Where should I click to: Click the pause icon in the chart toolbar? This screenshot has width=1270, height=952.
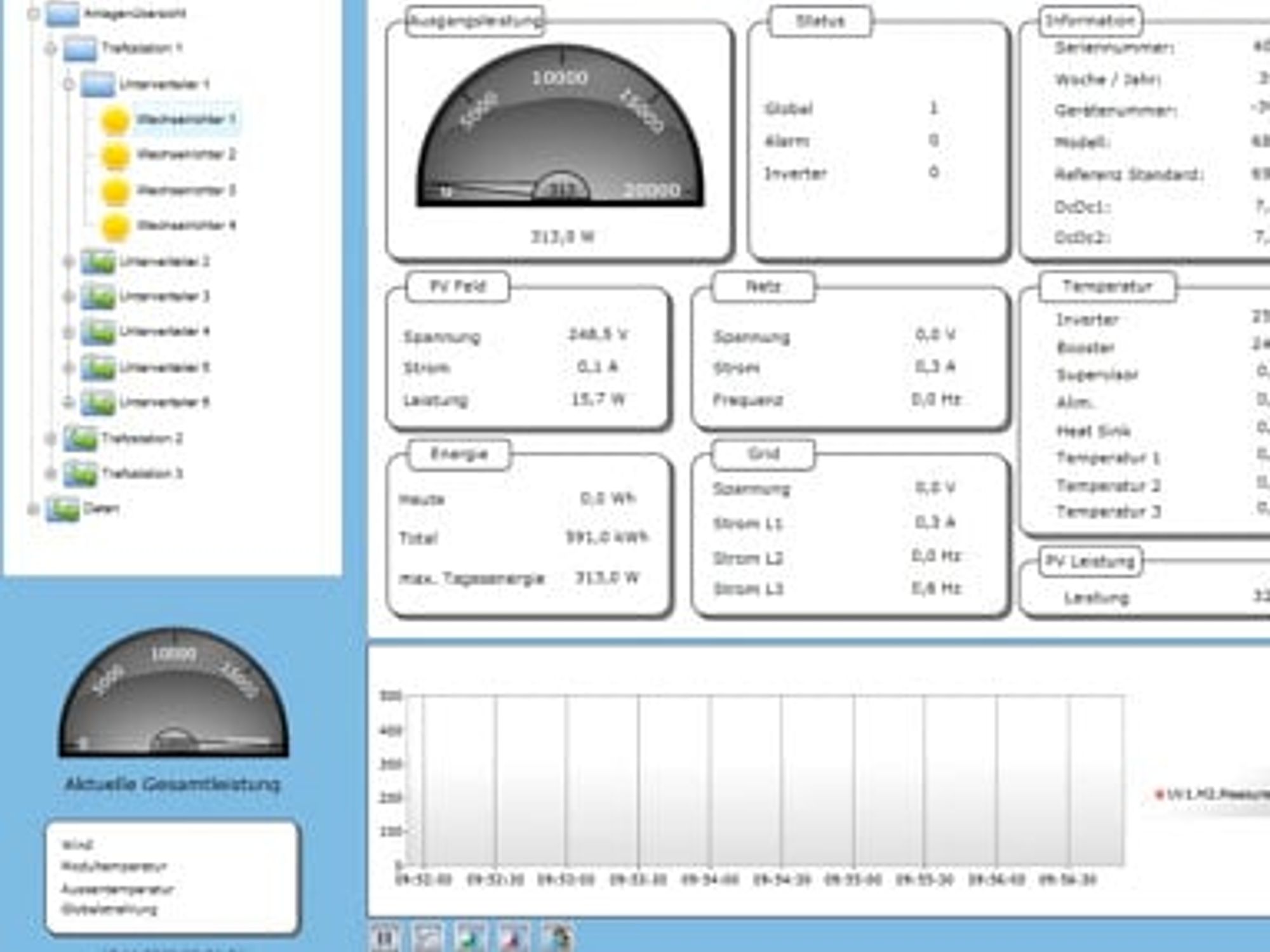pos(384,937)
